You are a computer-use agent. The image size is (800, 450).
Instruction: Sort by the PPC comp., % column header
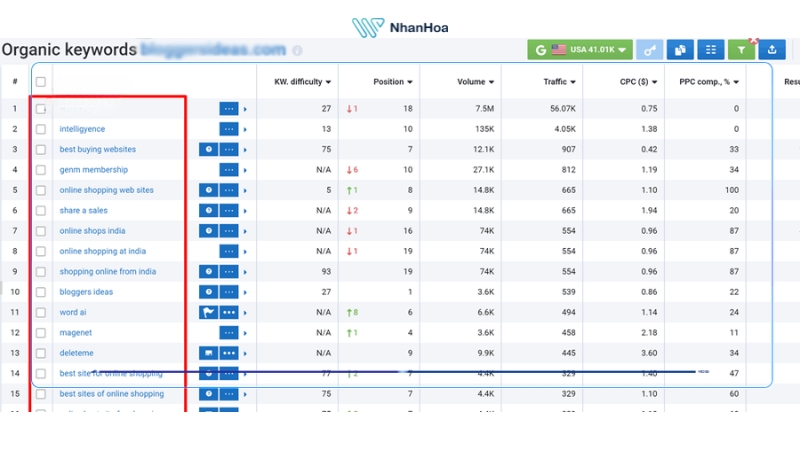click(x=709, y=82)
